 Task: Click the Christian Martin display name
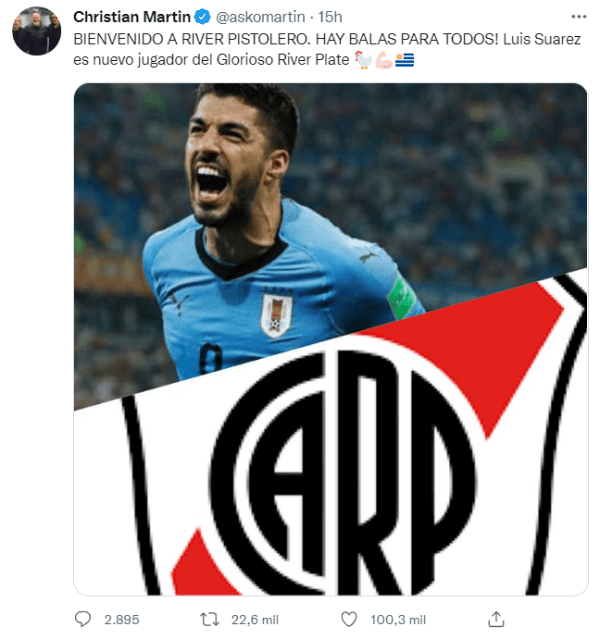point(132,17)
